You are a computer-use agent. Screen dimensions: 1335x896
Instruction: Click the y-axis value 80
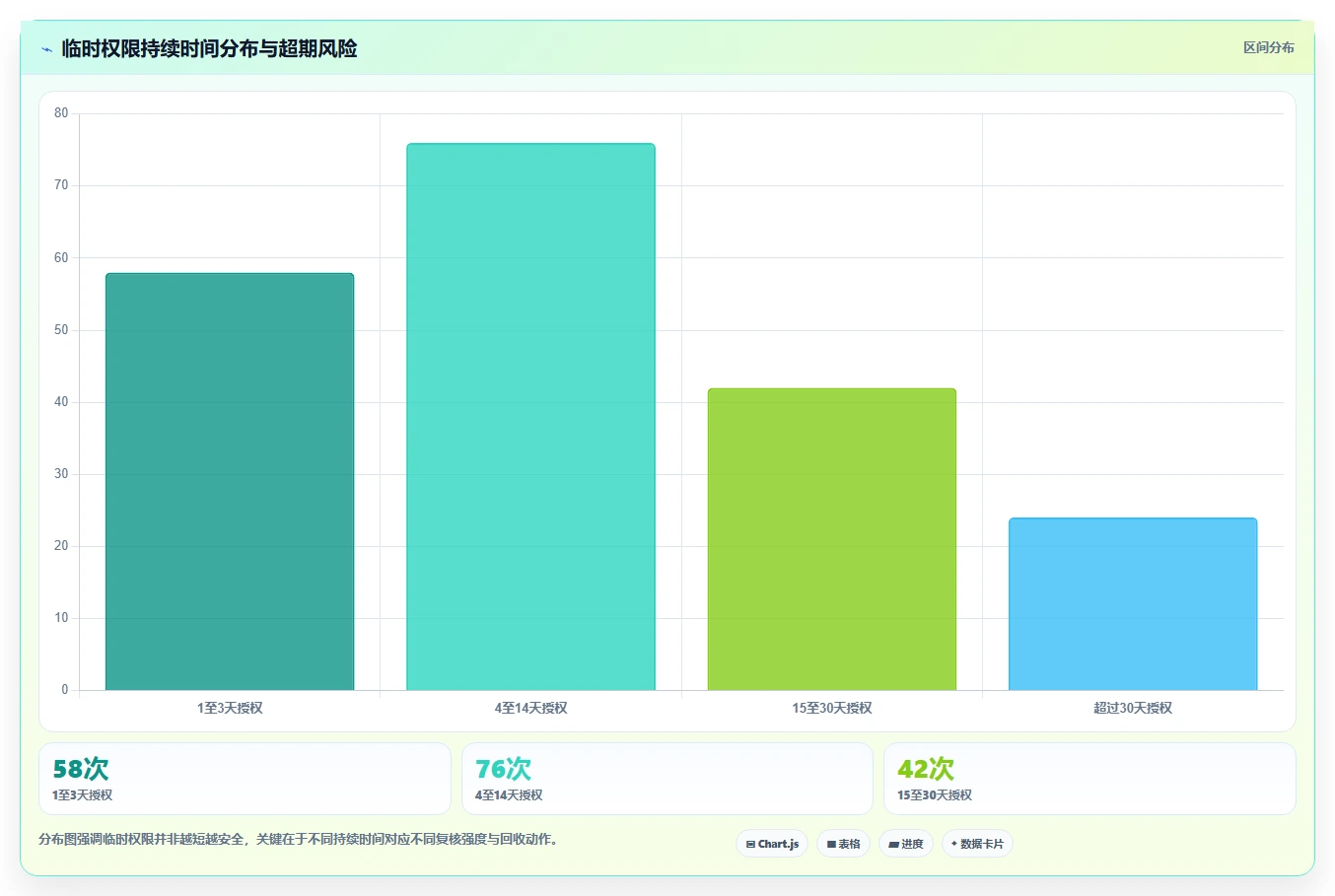tap(61, 113)
